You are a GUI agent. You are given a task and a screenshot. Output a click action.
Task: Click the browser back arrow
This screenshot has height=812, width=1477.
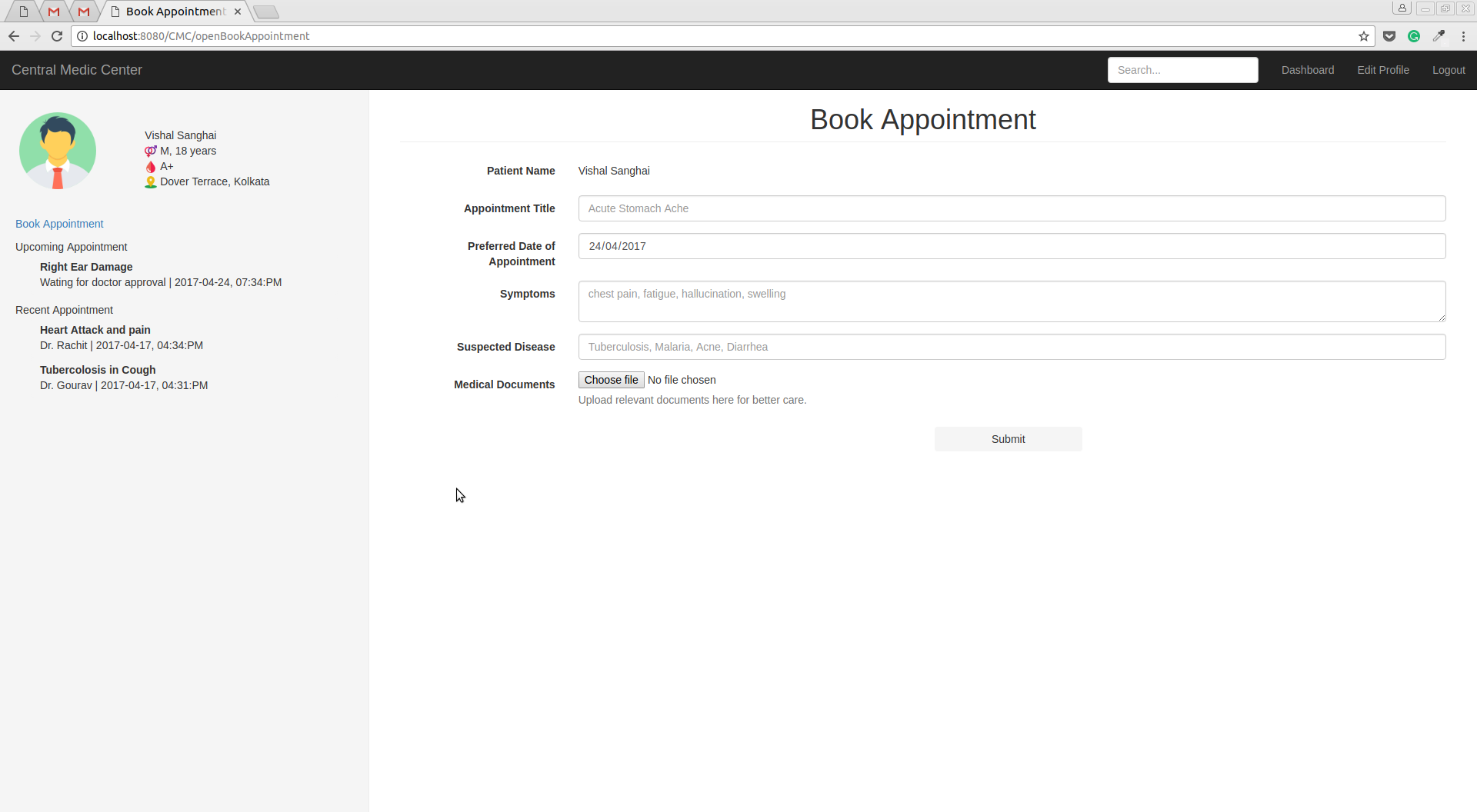(14, 36)
